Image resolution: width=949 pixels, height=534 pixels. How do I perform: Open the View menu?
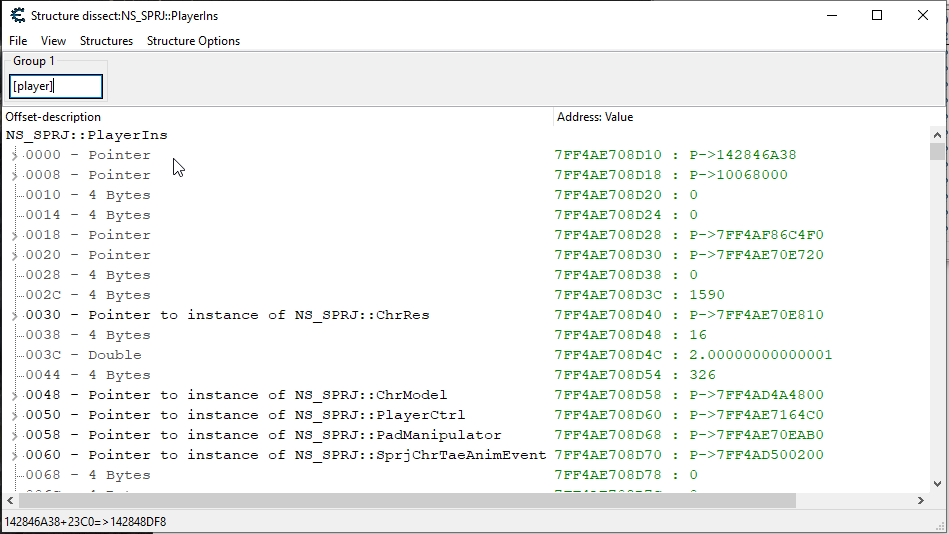(x=53, y=41)
